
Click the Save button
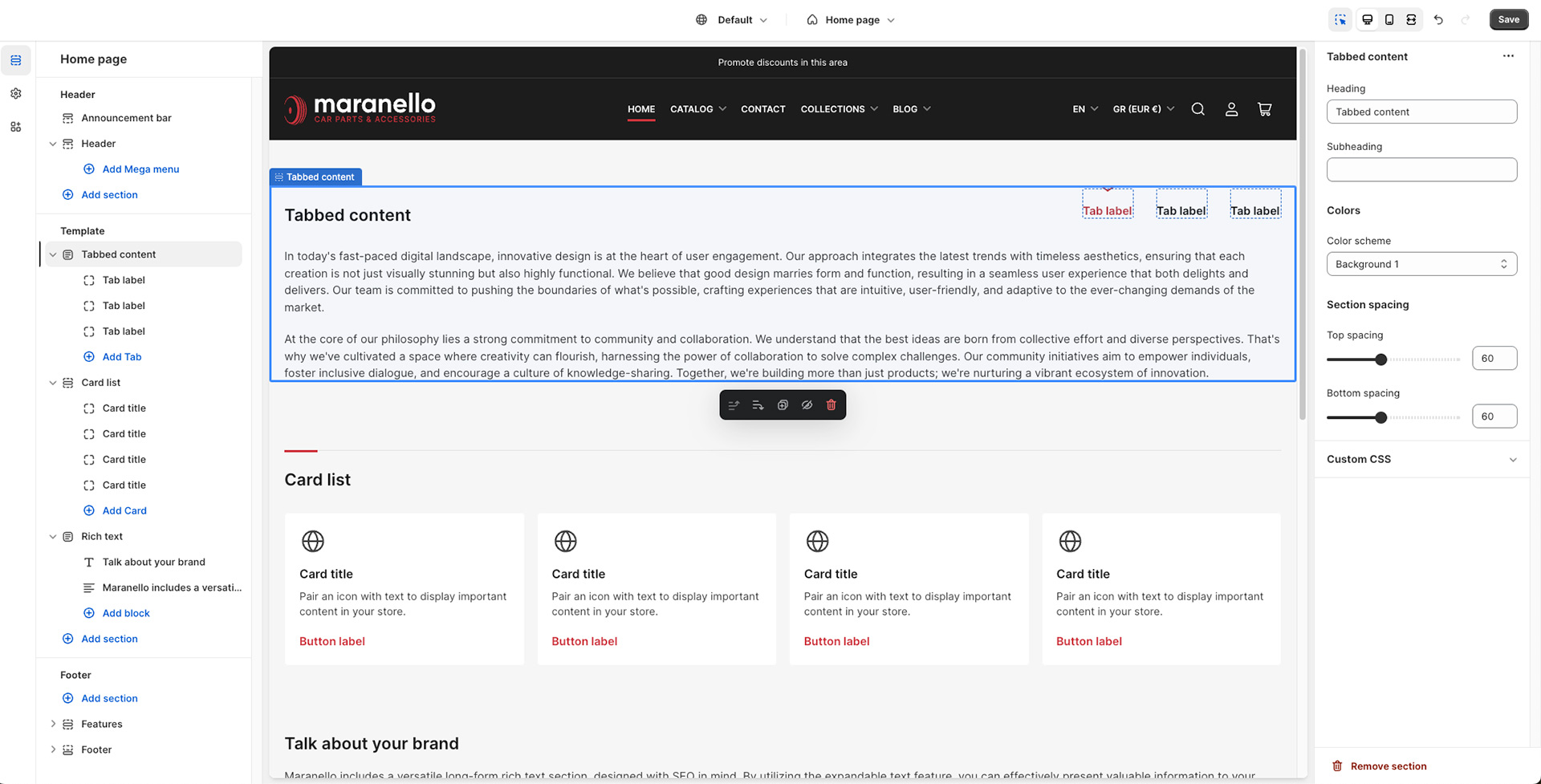(x=1509, y=19)
